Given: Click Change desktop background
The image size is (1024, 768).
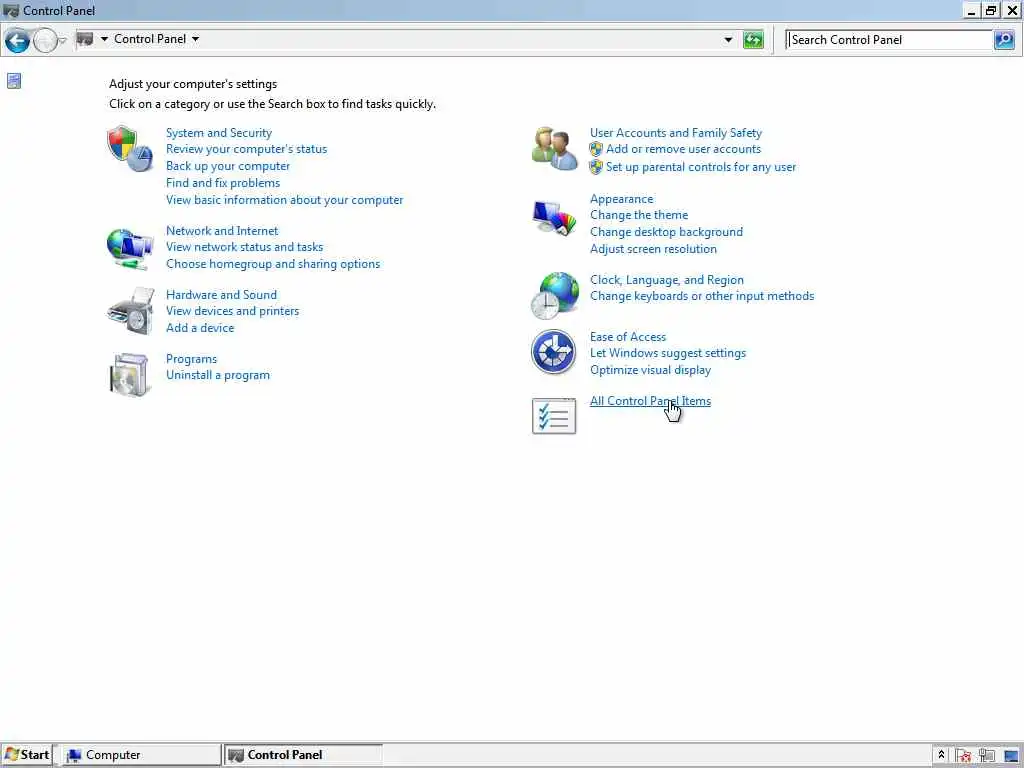Looking at the screenshot, I should point(666,232).
